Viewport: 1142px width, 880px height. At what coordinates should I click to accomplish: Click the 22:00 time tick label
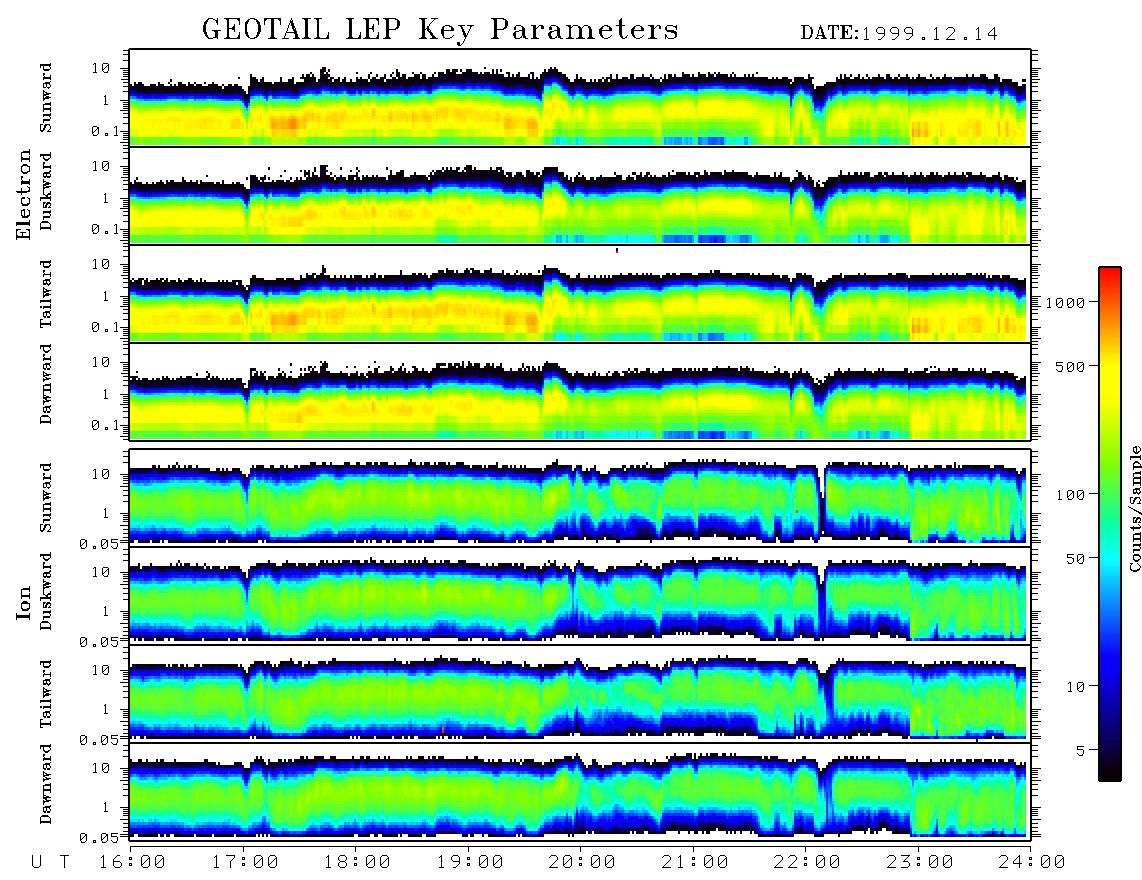pyautogui.click(x=807, y=862)
